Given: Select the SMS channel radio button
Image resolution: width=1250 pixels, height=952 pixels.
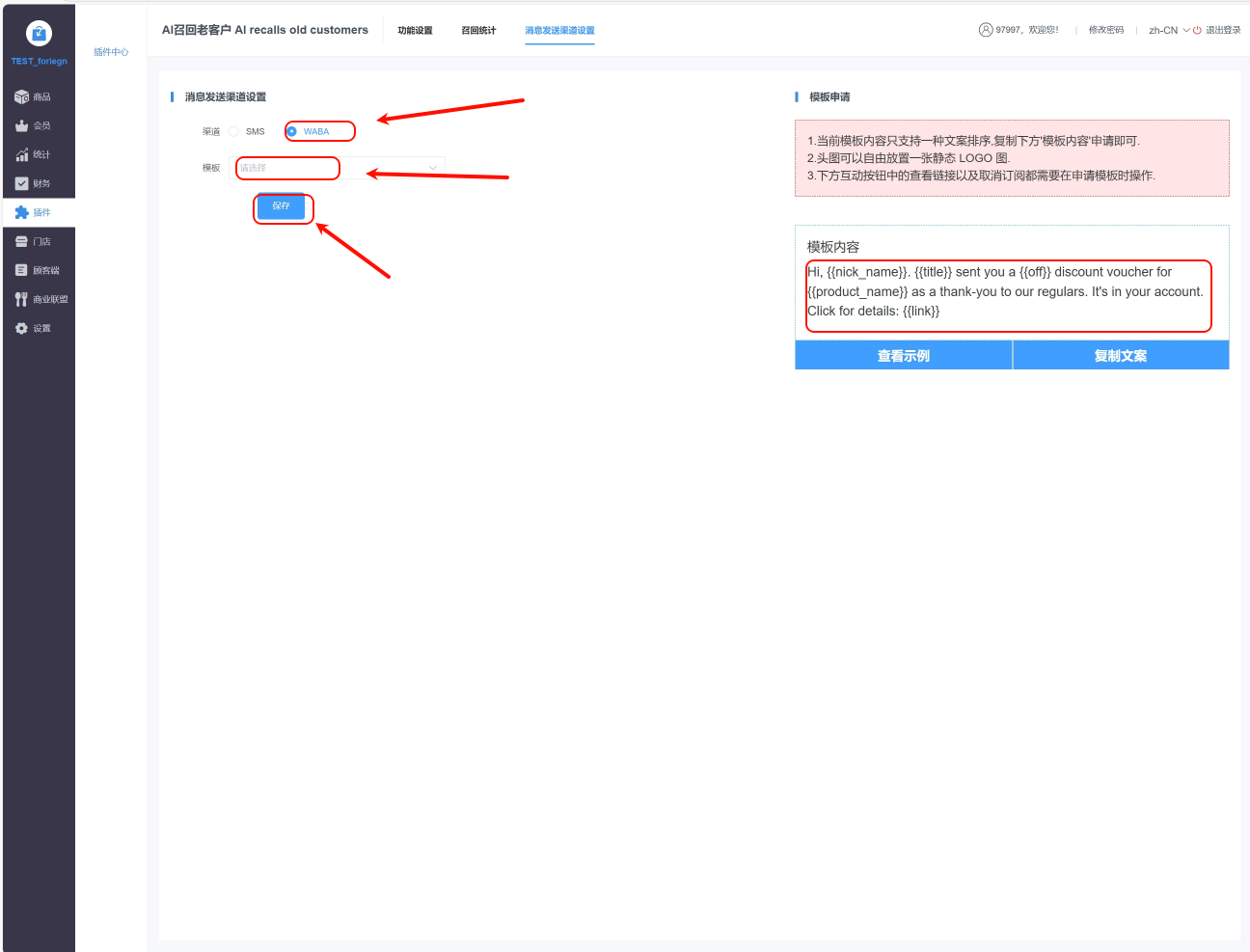Looking at the screenshot, I should [233, 132].
